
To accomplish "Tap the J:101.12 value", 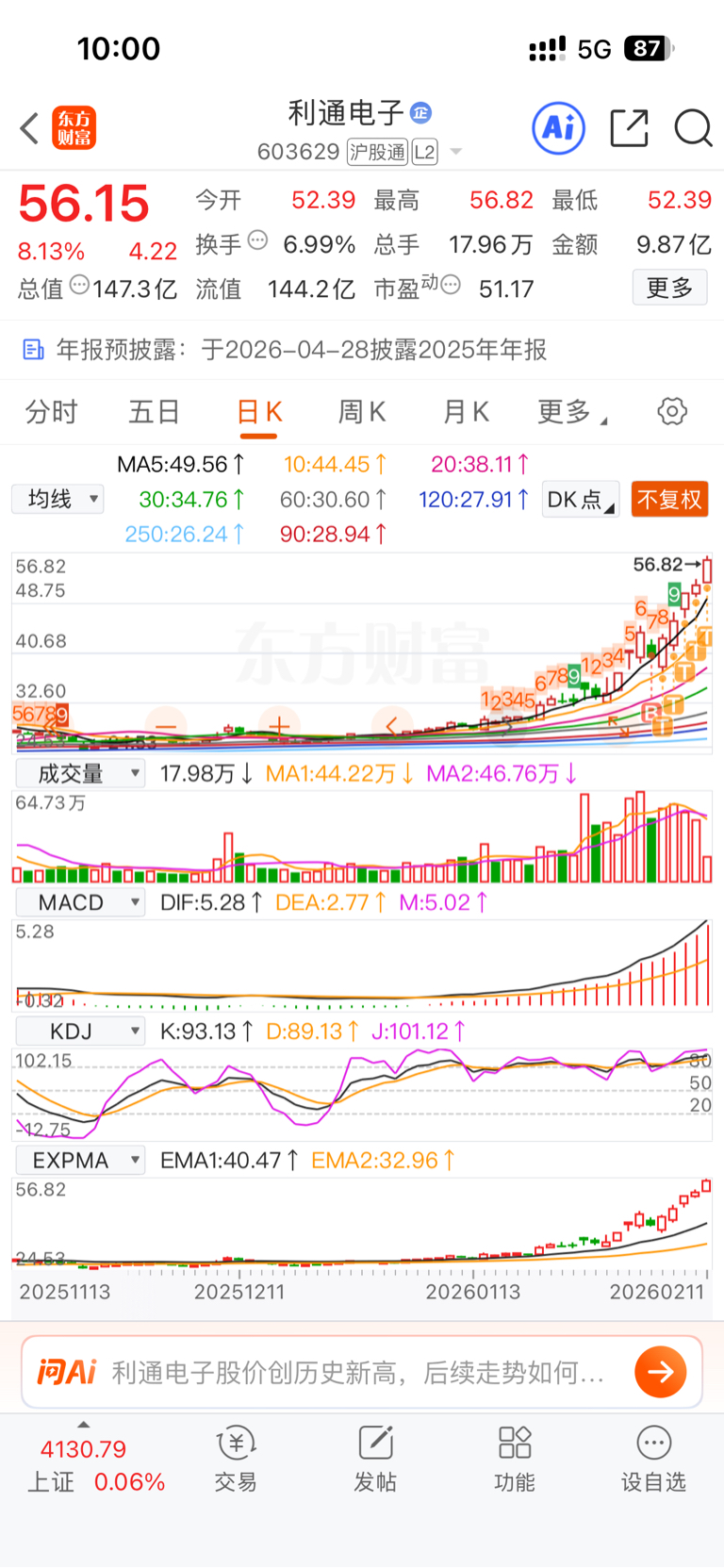I will (x=419, y=1032).
